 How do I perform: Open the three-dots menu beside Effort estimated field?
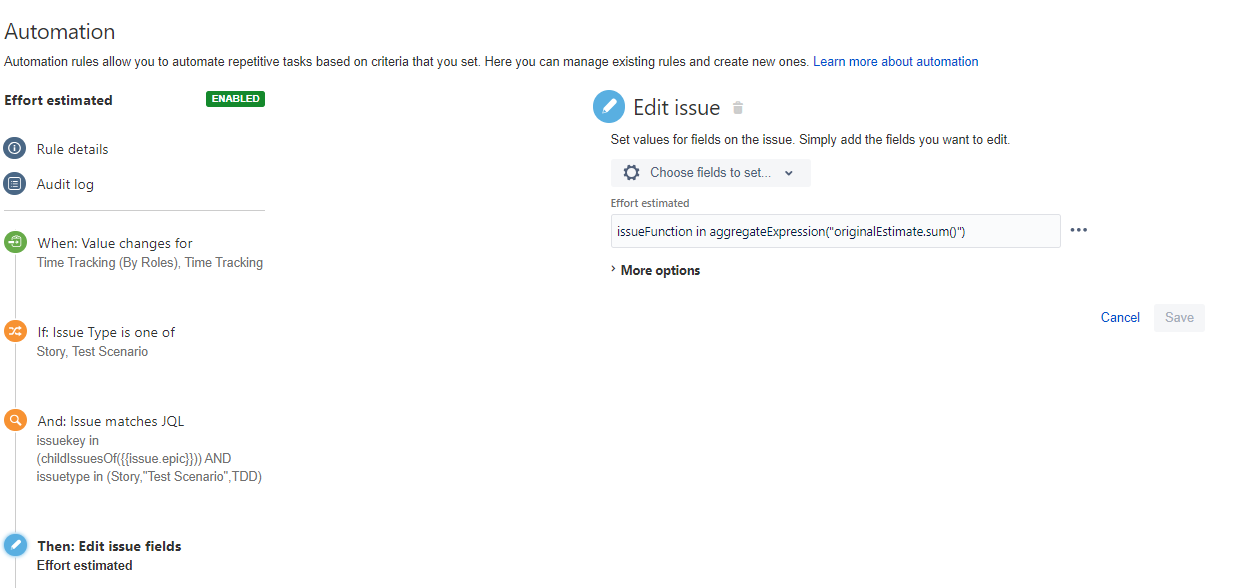click(x=1078, y=230)
